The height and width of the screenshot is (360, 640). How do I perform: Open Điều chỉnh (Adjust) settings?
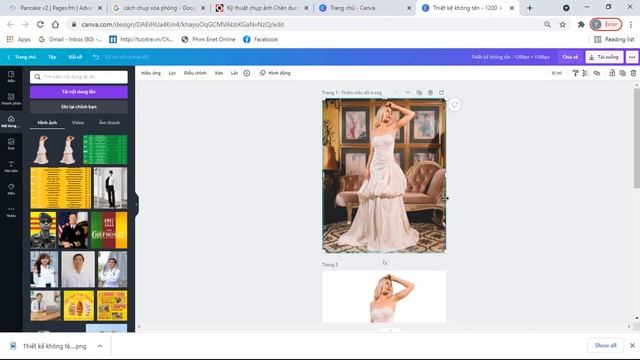coord(195,73)
